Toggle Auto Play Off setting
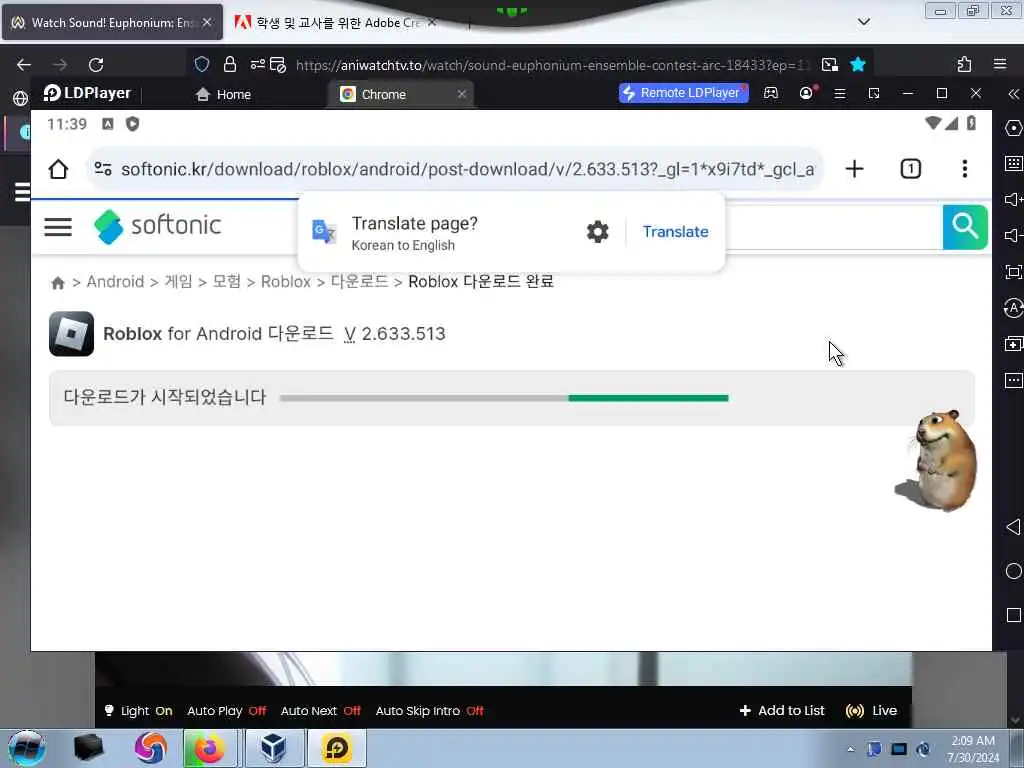1024x768 pixels. 227,711
